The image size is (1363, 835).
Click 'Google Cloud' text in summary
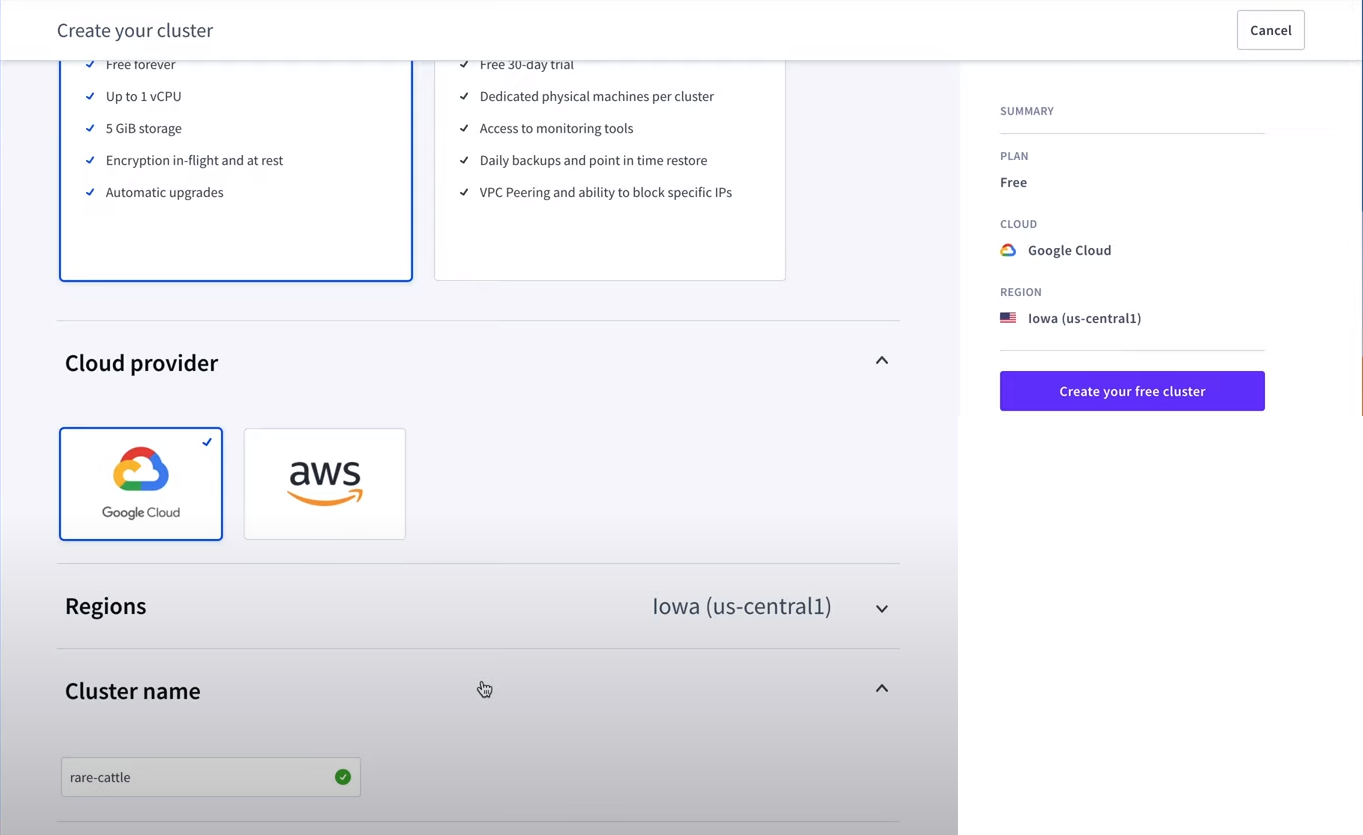(x=1070, y=250)
